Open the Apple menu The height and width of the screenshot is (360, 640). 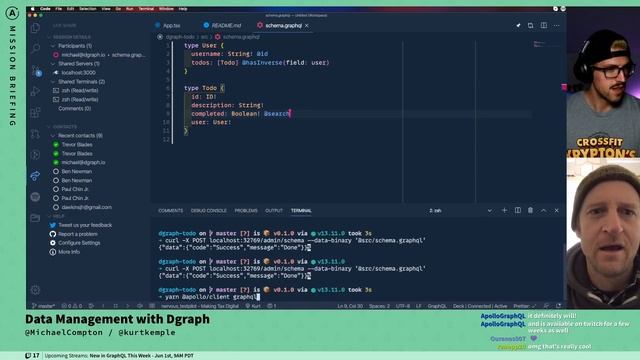33,9
